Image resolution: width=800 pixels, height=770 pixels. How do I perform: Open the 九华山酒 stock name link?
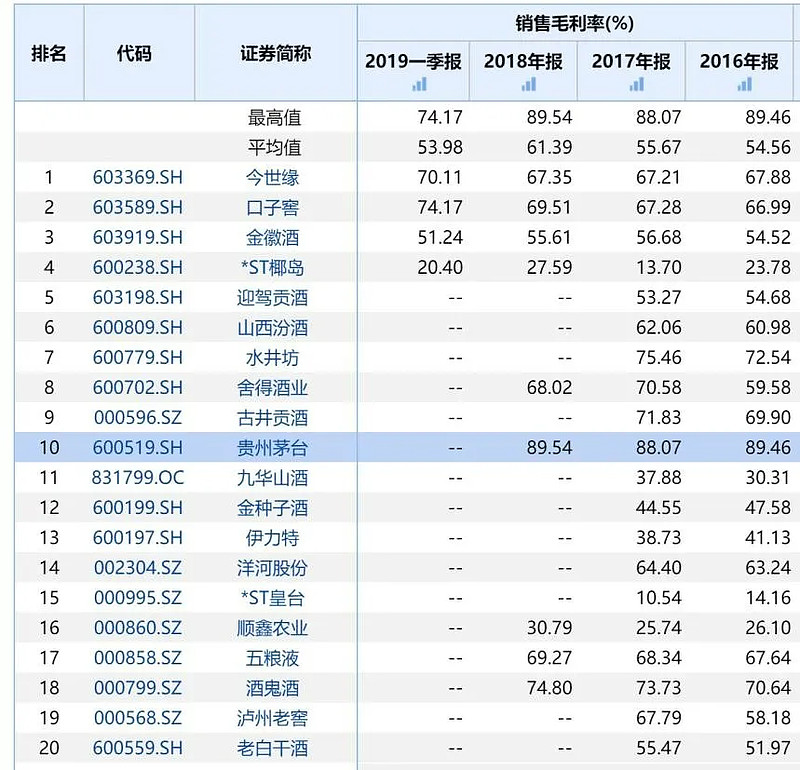(x=272, y=478)
